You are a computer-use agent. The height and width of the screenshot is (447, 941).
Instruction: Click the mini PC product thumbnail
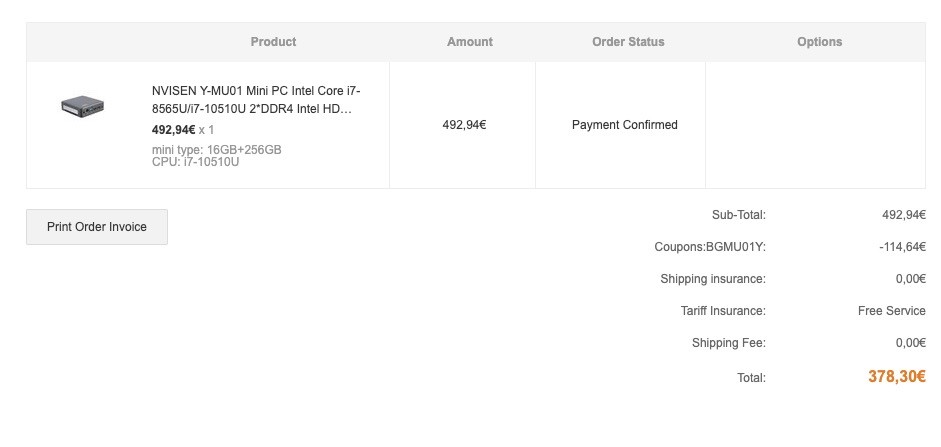82,107
